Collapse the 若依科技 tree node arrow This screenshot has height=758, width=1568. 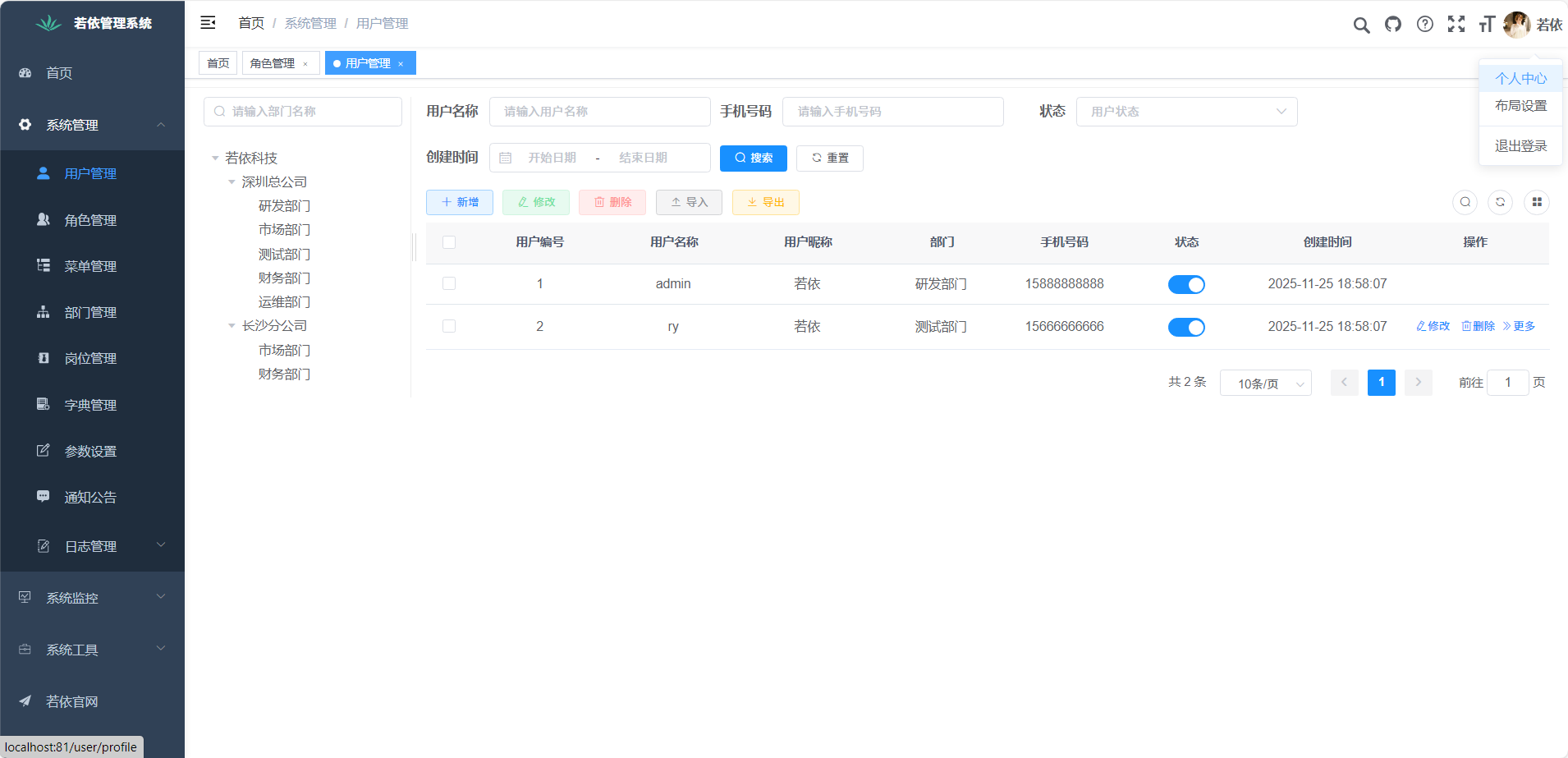coord(215,158)
